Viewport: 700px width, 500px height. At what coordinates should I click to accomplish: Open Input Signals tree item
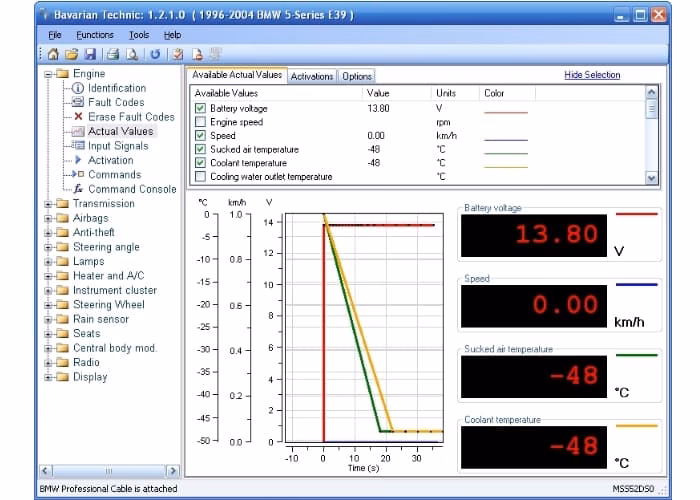[x=118, y=146]
